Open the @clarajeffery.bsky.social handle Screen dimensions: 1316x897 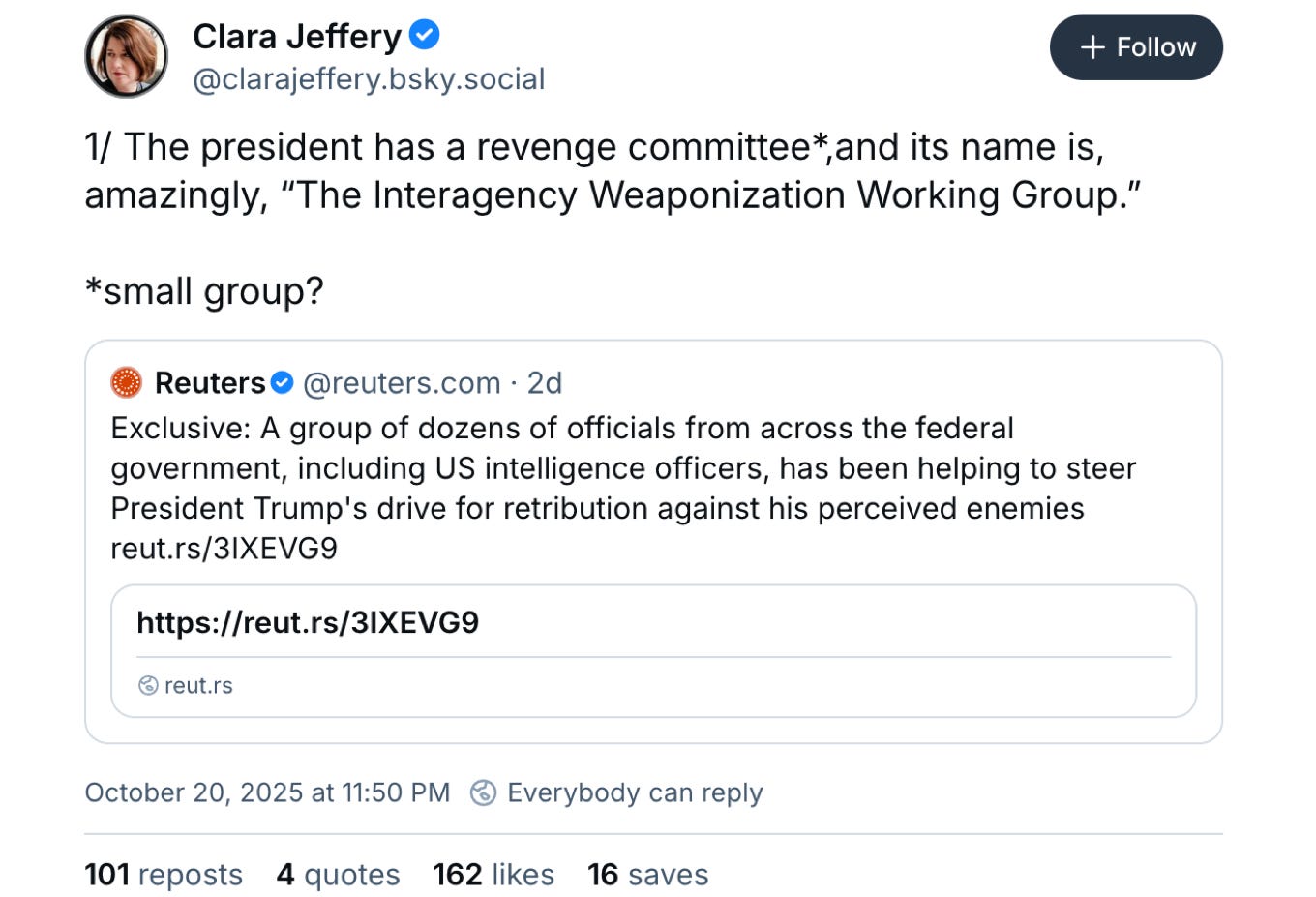(369, 78)
